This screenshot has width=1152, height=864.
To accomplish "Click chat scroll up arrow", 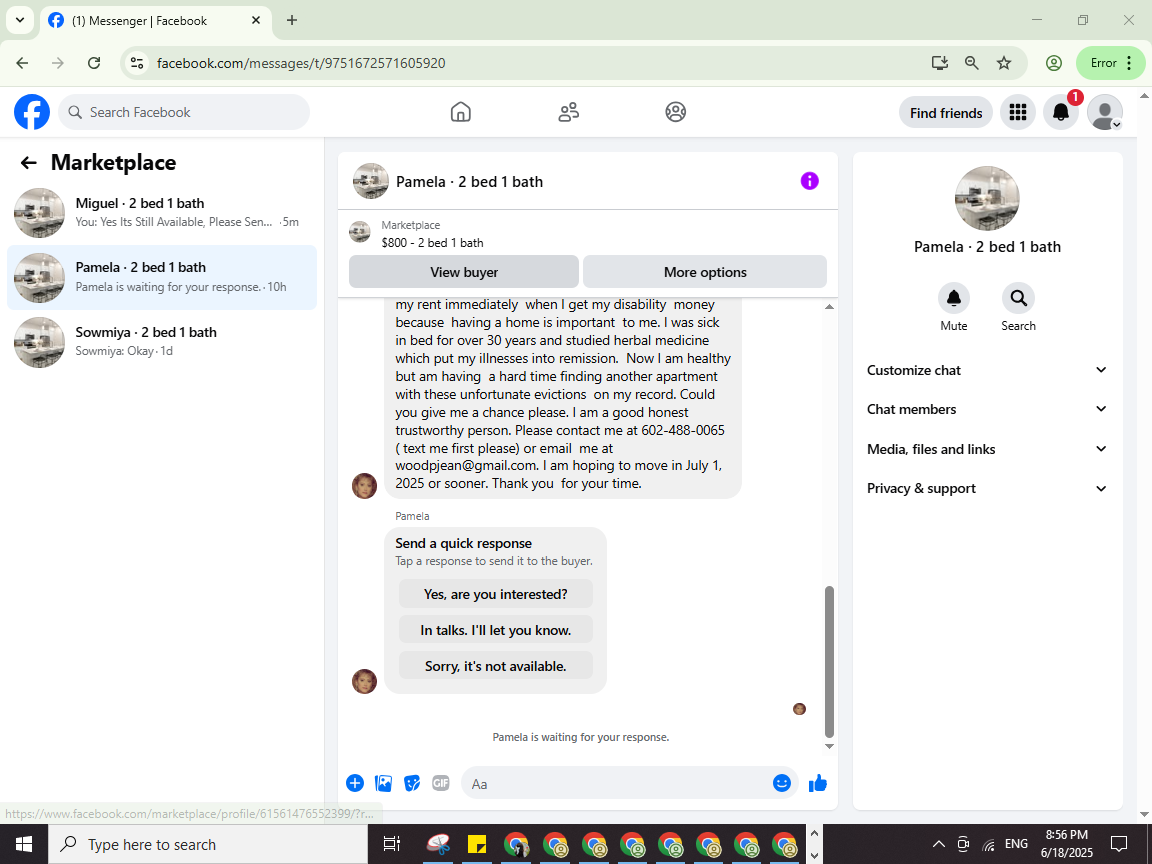I will click(829, 306).
